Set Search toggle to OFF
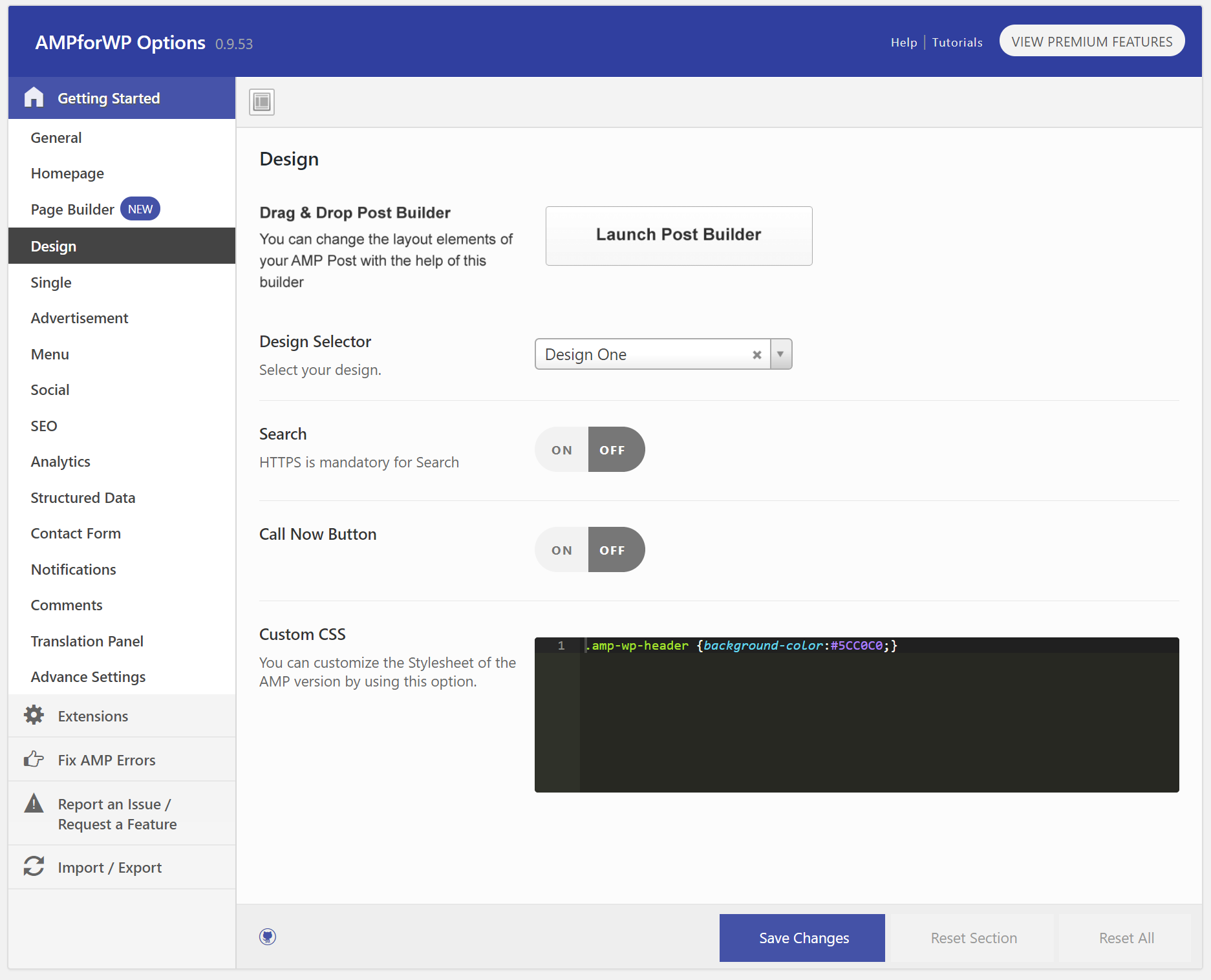 (x=612, y=450)
